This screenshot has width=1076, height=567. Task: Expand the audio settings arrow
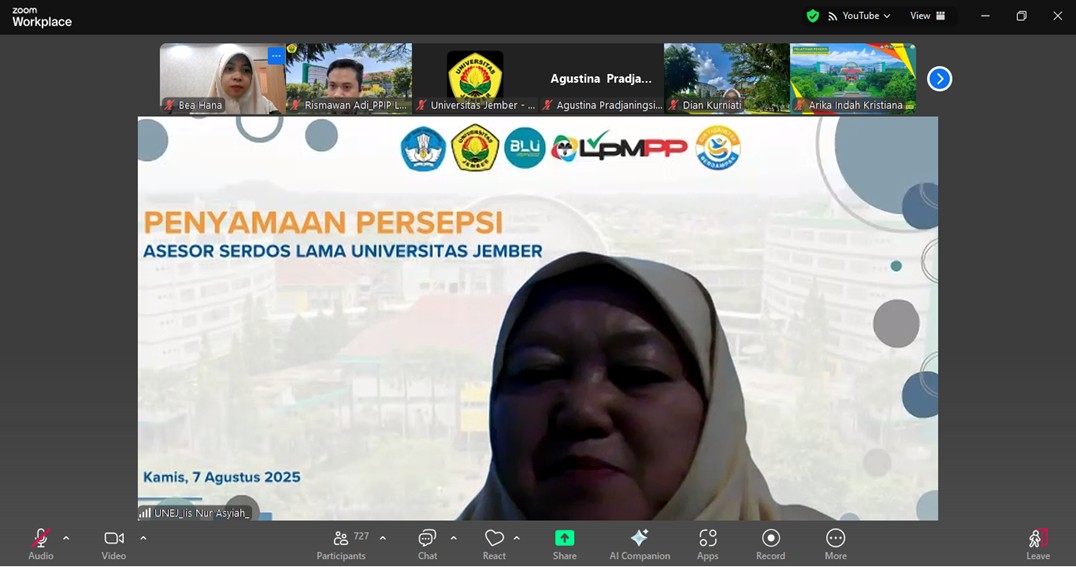pos(66,538)
